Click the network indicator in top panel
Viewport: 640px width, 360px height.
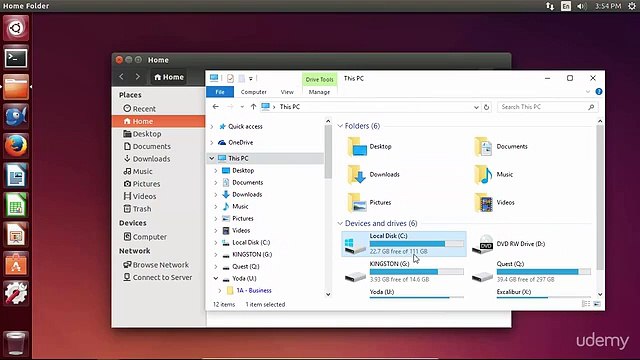click(x=550, y=6)
